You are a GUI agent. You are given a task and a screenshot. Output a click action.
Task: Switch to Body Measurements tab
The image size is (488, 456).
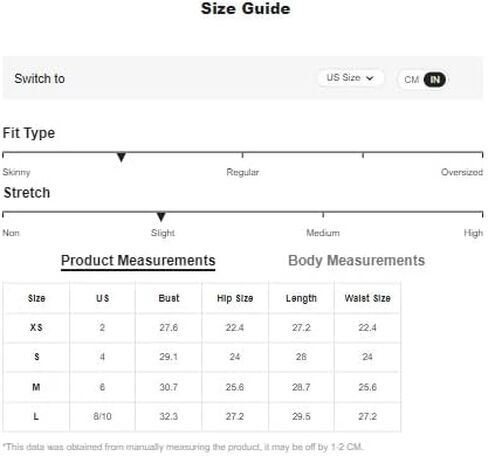click(356, 261)
